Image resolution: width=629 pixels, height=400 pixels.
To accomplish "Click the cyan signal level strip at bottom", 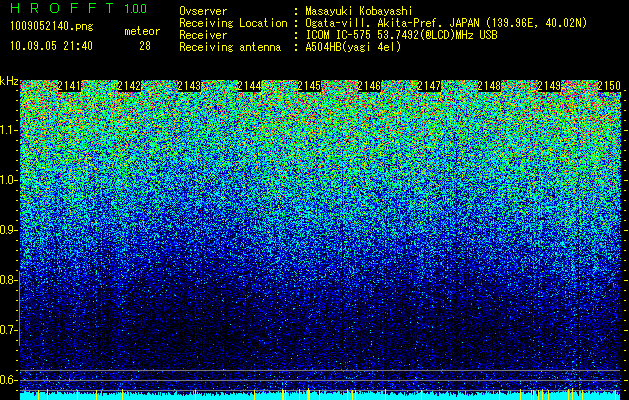I will [321, 396].
